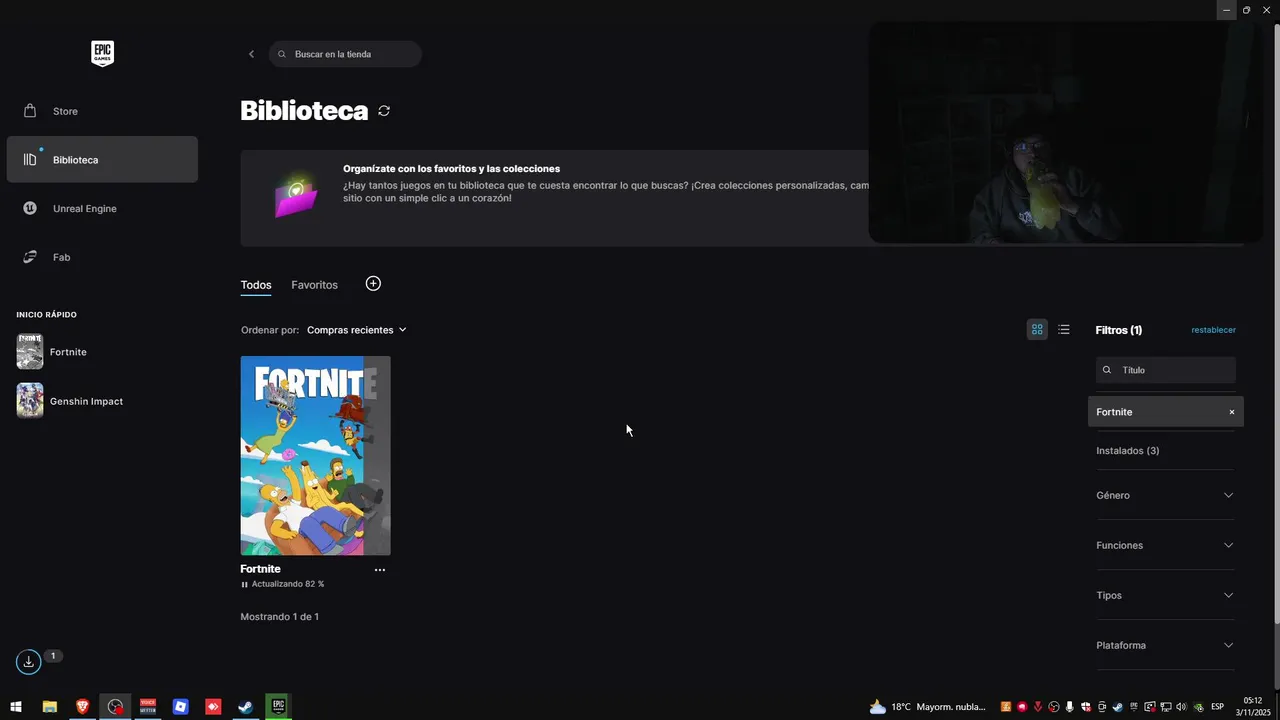
Task: Toggle the Instalados (3) filter
Action: coord(1127,451)
